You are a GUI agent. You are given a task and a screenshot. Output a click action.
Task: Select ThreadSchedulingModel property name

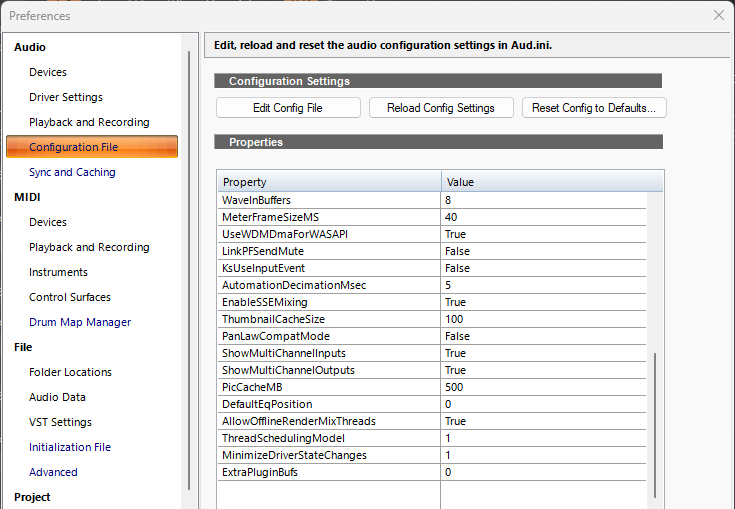284,438
